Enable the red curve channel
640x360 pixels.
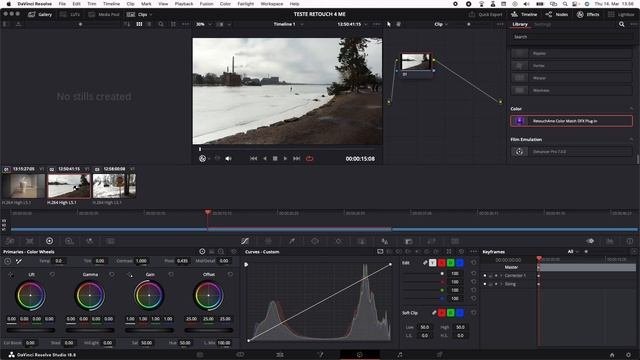click(442, 263)
